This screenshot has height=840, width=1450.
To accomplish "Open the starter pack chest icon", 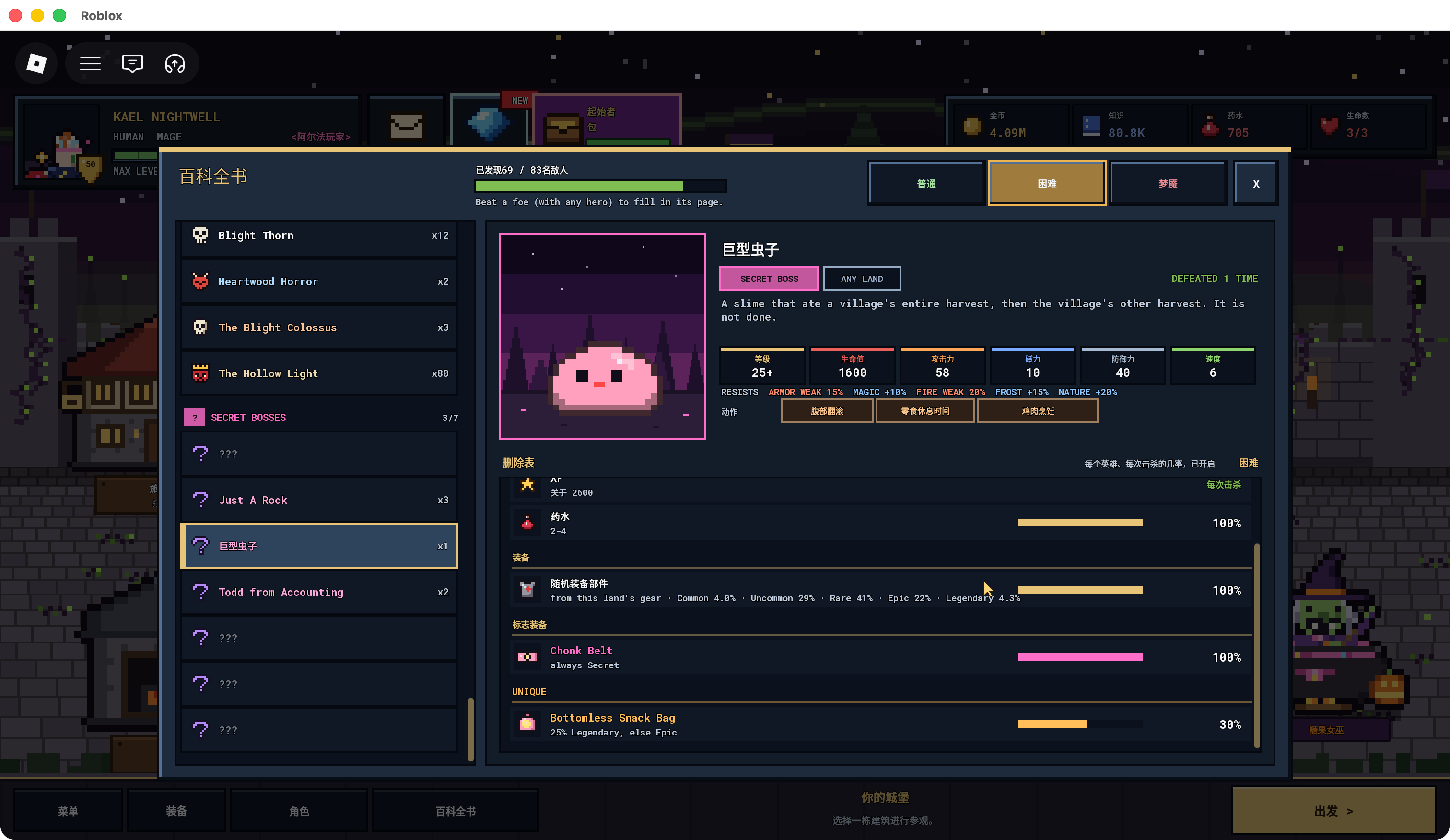I will coord(562,128).
